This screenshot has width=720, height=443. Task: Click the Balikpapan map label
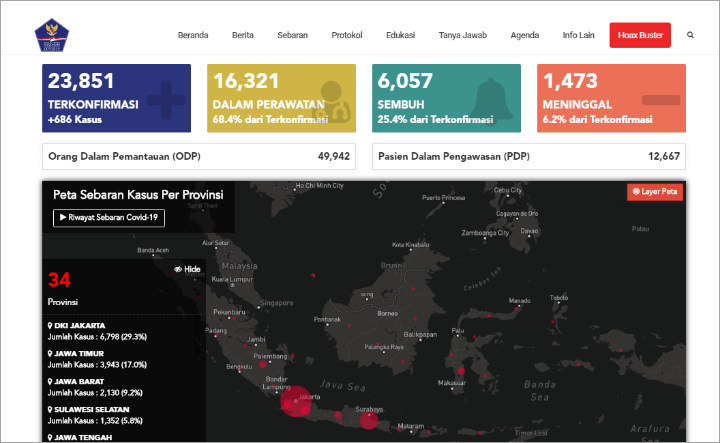click(x=420, y=335)
